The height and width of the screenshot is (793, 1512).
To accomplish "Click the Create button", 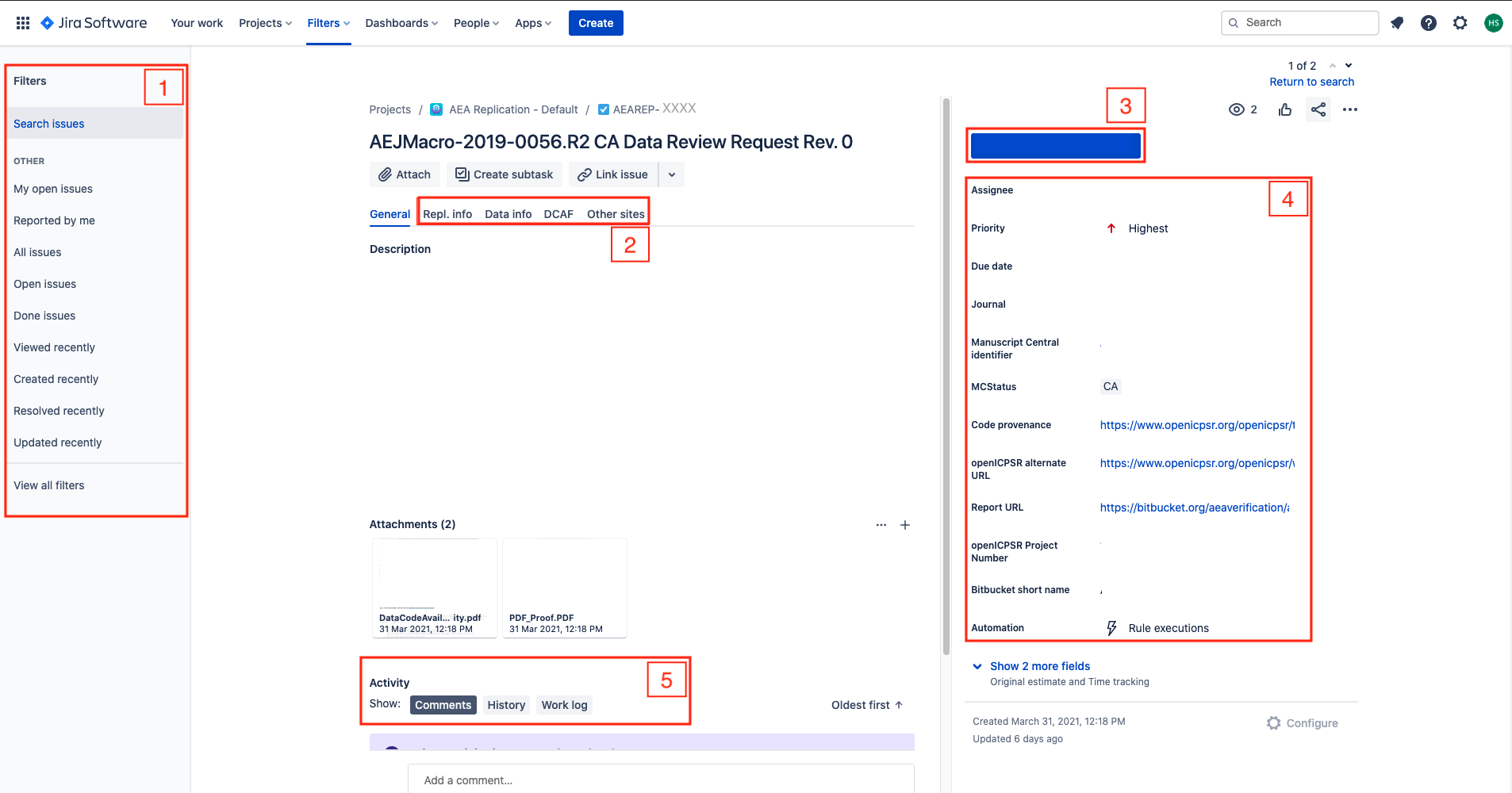I will pyautogui.click(x=596, y=23).
